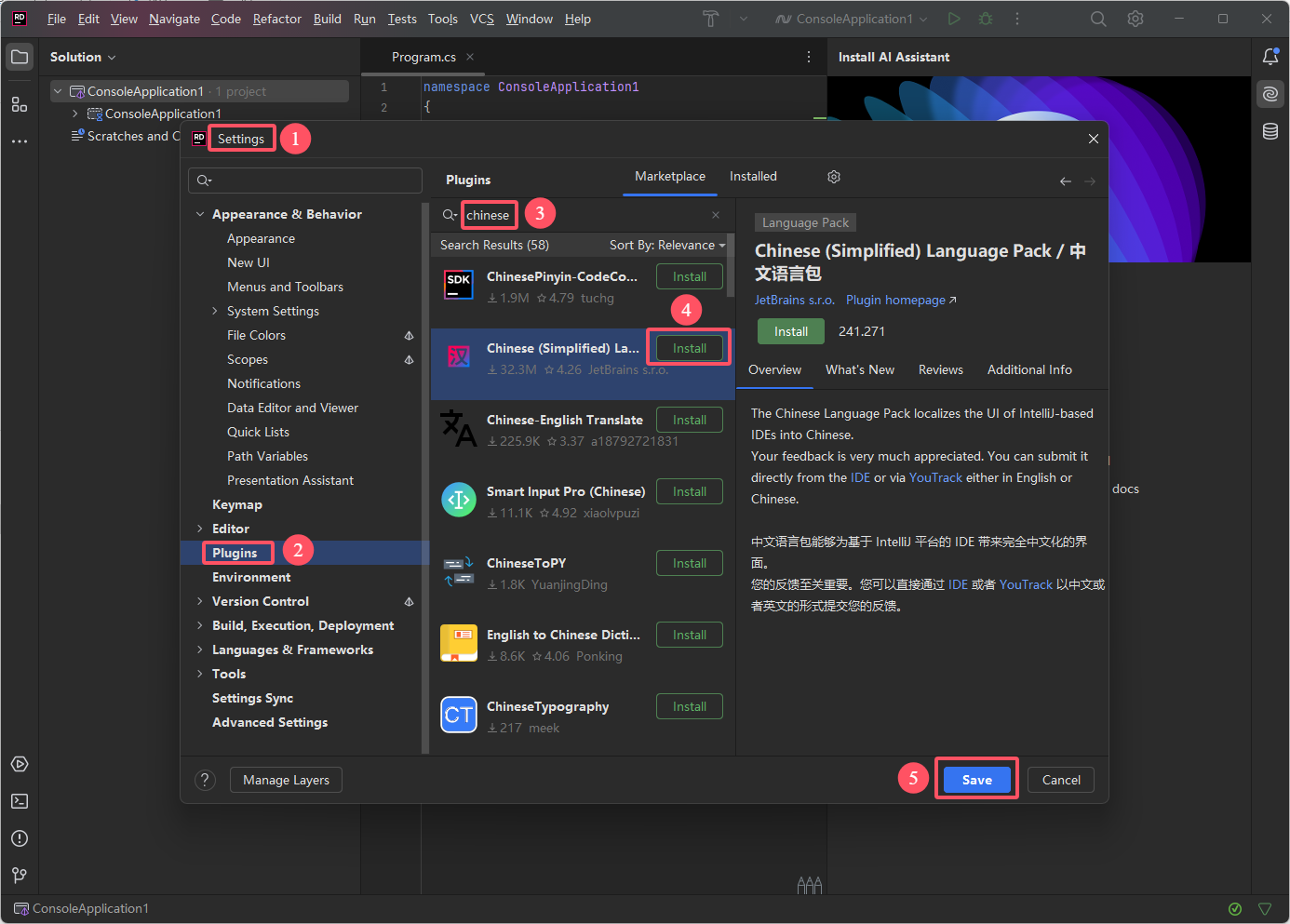Switch to the Marketplace tab
This screenshot has width=1290, height=924.
(670, 177)
